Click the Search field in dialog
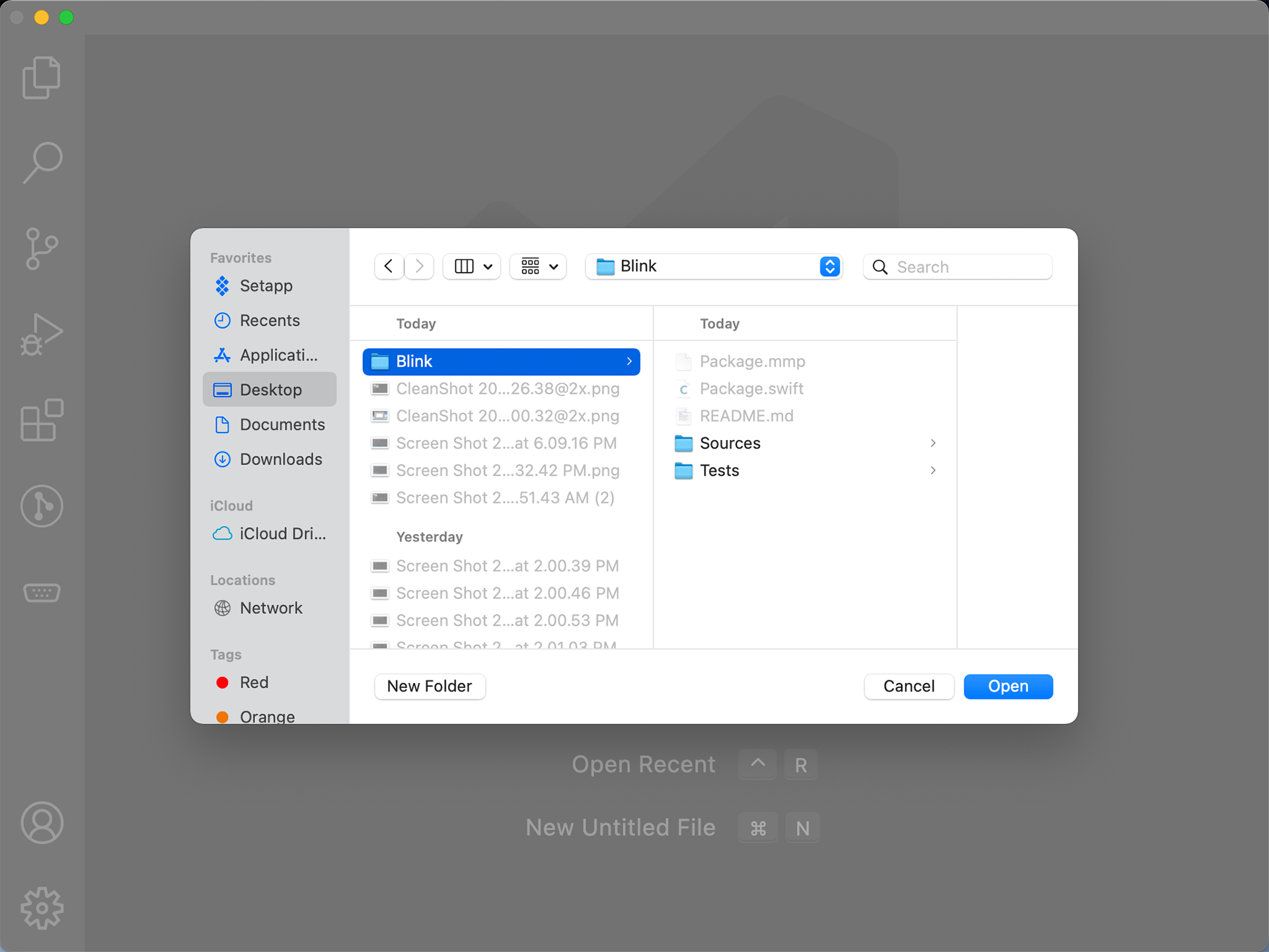Viewport: 1269px width, 952px height. 958,267
